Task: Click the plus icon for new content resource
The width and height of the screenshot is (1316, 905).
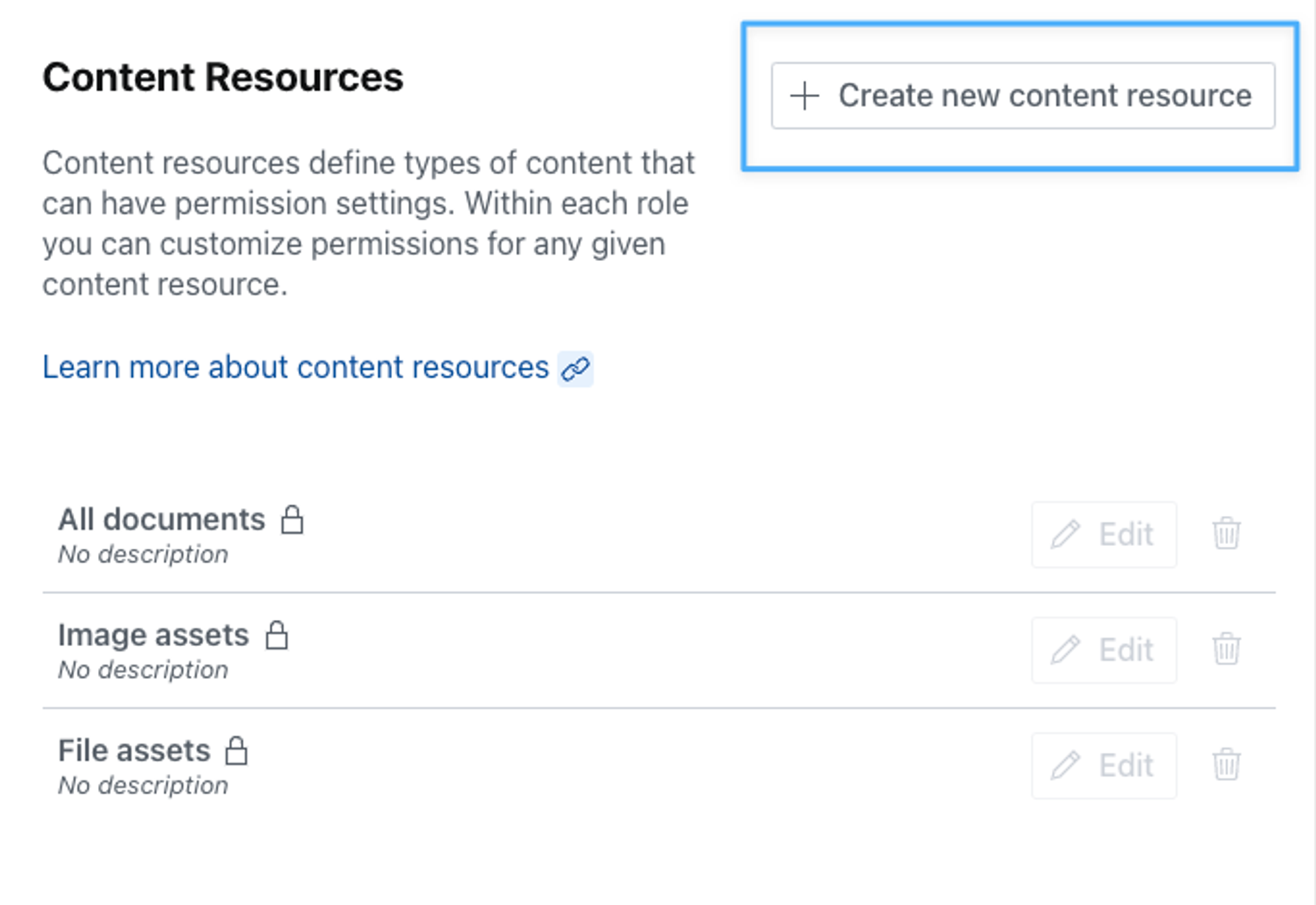Action: pos(804,96)
